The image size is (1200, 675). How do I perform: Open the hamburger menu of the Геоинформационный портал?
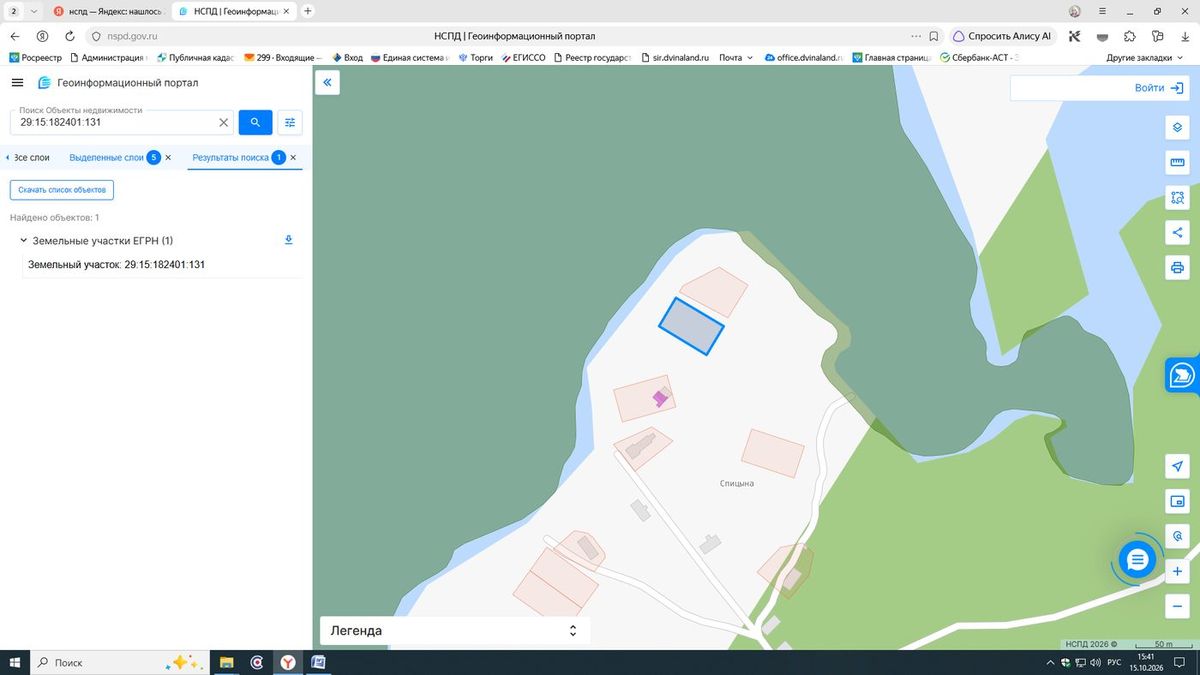coord(17,83)
